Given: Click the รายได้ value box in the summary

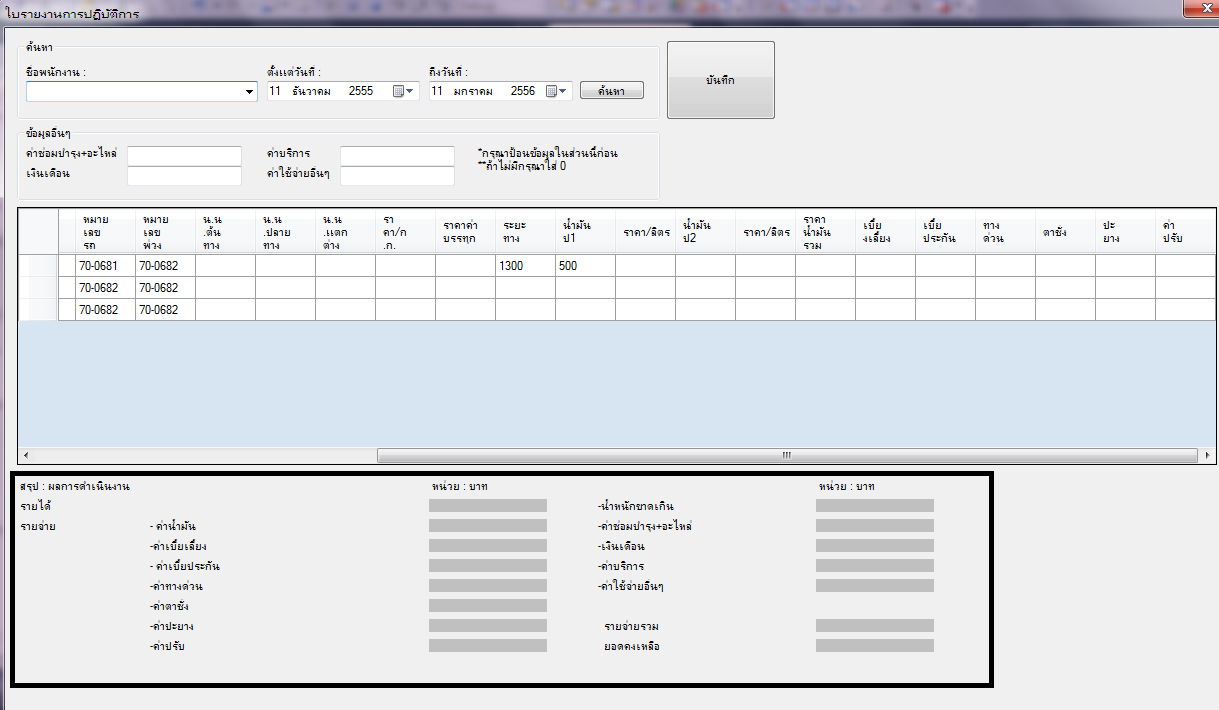Looking at the screenshot, I should (488, 506).
